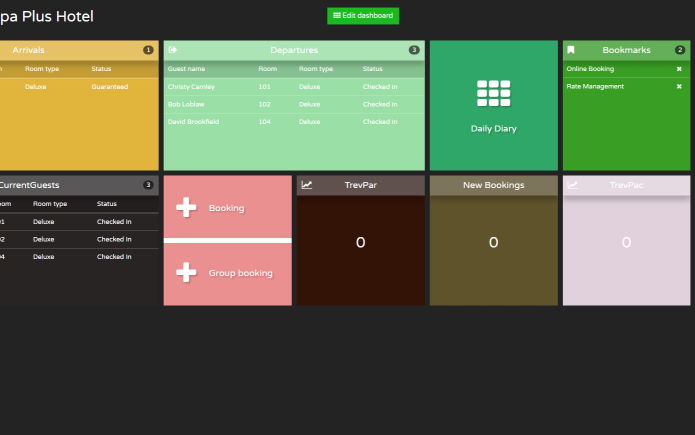
Task: Click Christy Camley's Checked In status
Action: [x=380, y=87]
